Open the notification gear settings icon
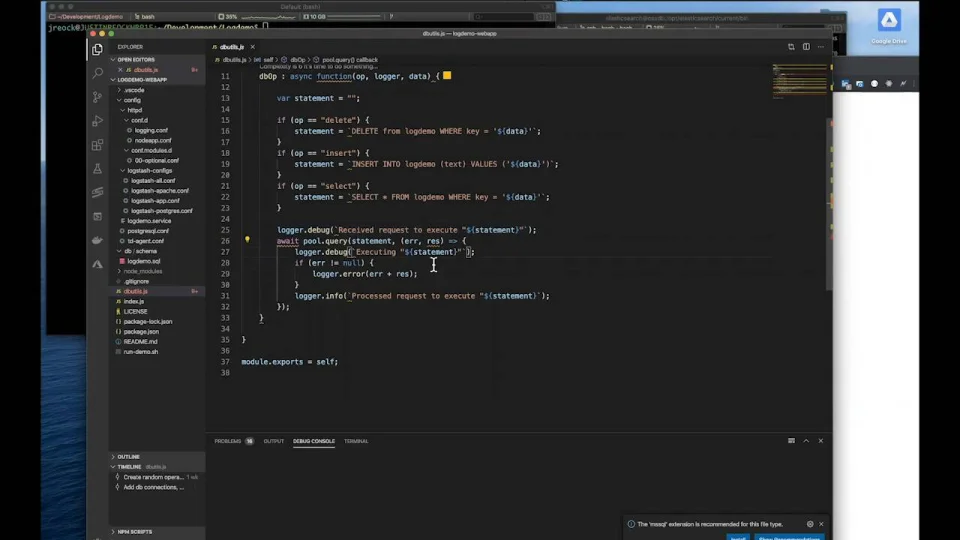 (810, 524)
